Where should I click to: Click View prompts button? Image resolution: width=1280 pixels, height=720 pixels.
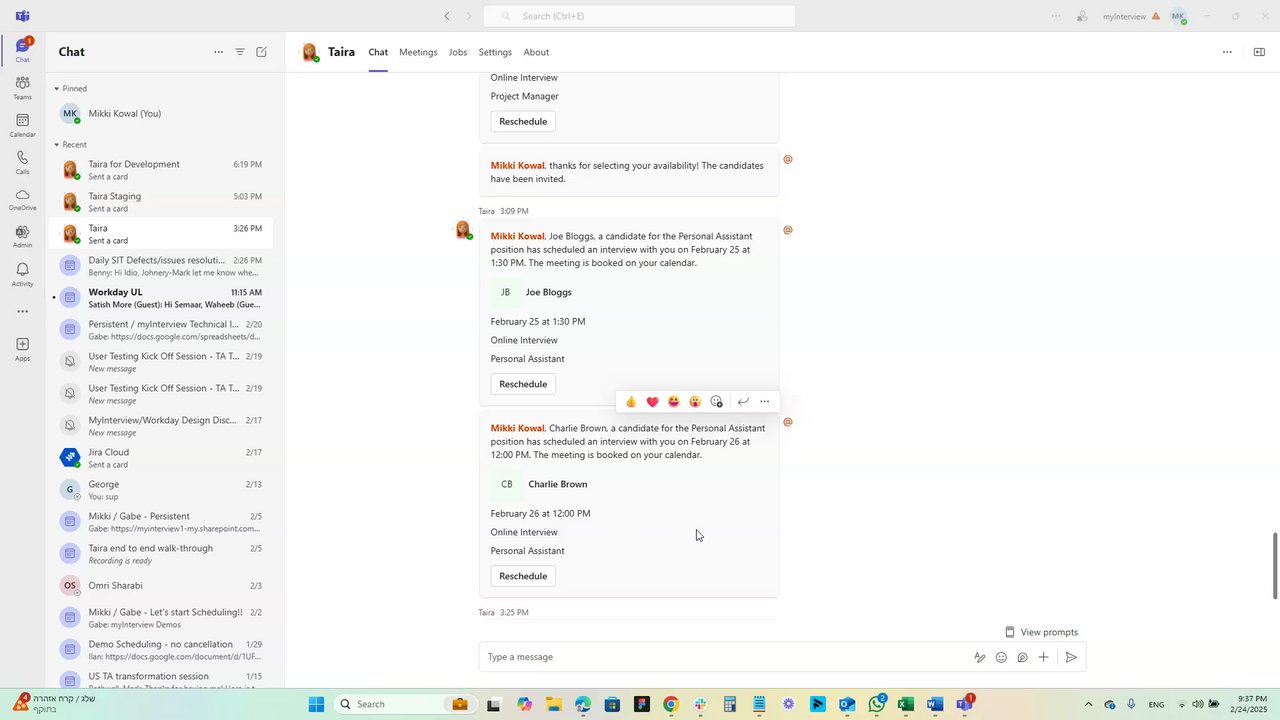[x=1041, y=632]
